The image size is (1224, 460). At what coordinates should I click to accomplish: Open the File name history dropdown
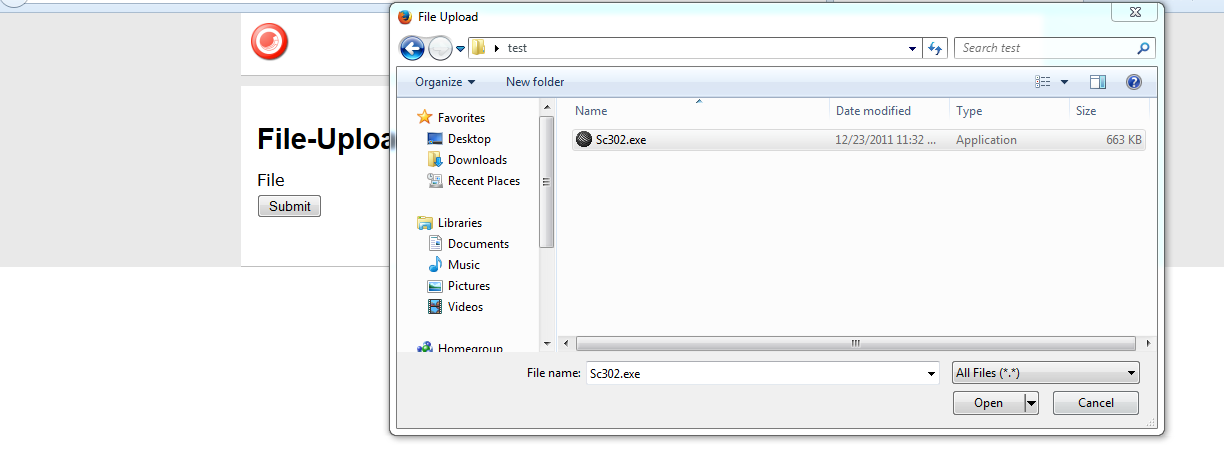(931, 373)
